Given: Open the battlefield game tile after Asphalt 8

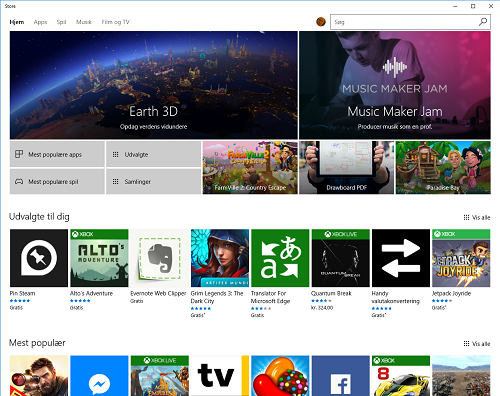Looking at the screenshot, I should click(461, 376).
